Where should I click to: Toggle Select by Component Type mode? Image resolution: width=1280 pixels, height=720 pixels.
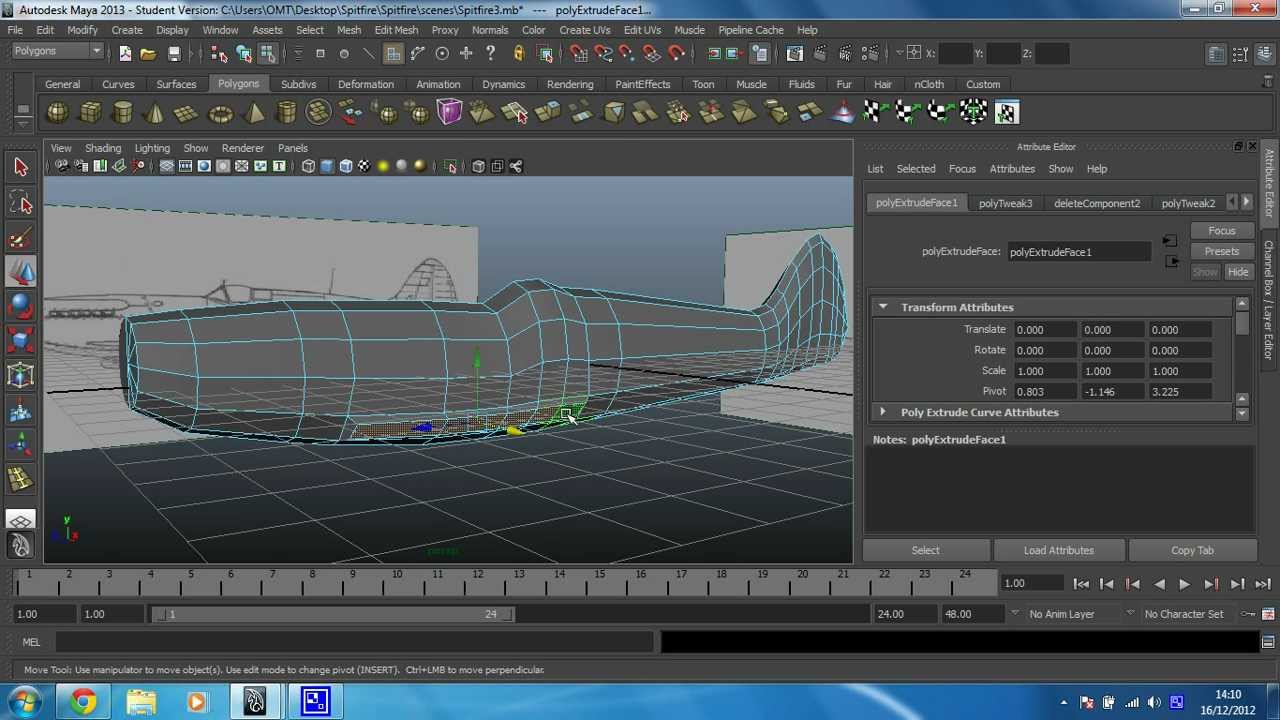pos(268,53)
